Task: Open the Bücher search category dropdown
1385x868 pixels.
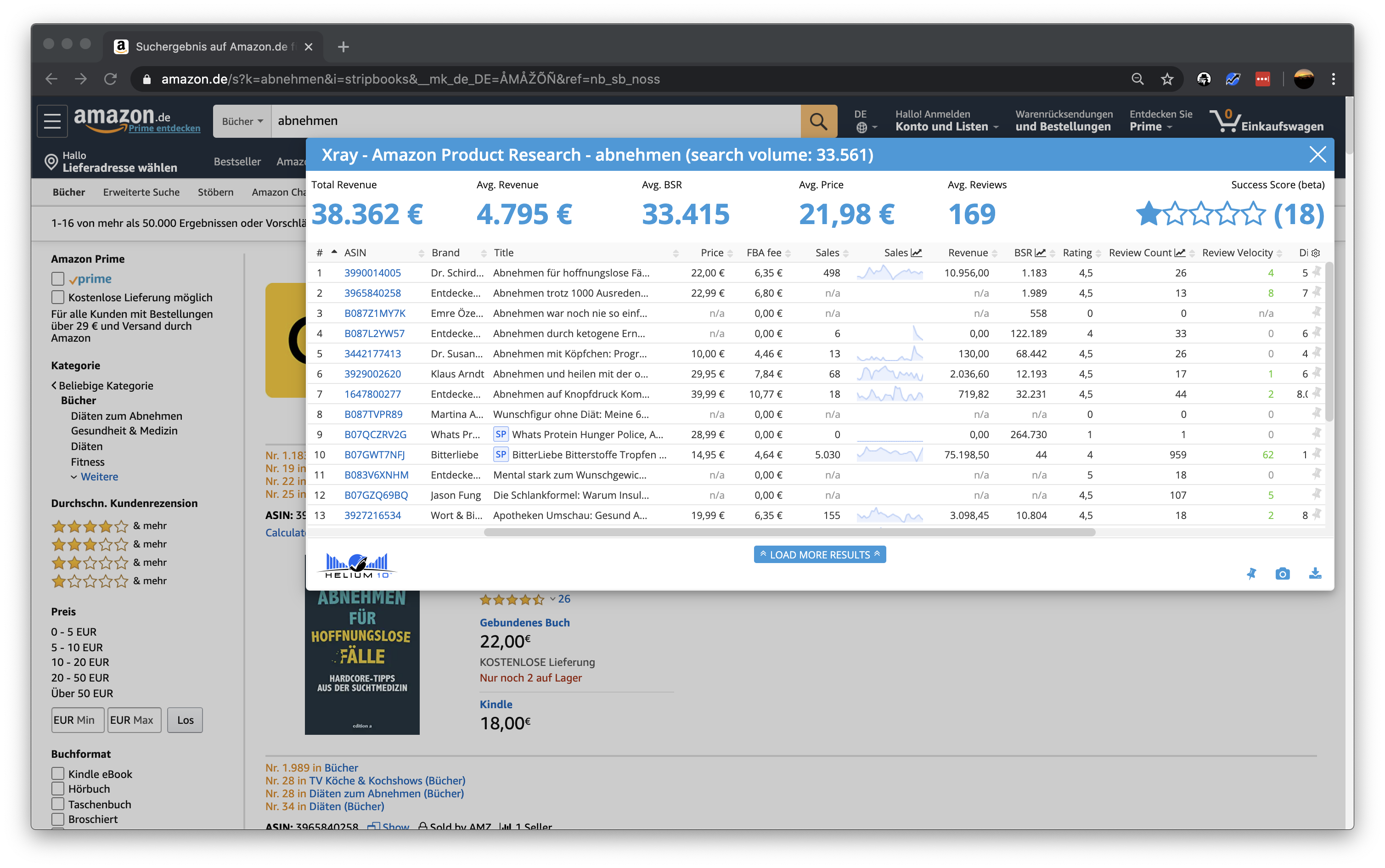Action: [242, 121]
